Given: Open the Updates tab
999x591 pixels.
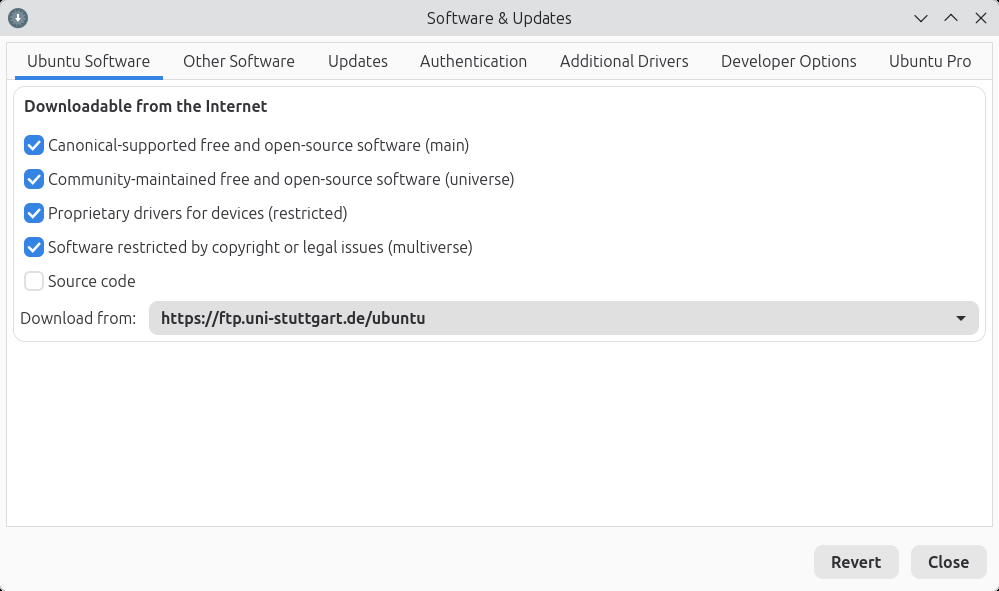Looking at the screenshot, I should pyautogui.click(x=357, y=61).
